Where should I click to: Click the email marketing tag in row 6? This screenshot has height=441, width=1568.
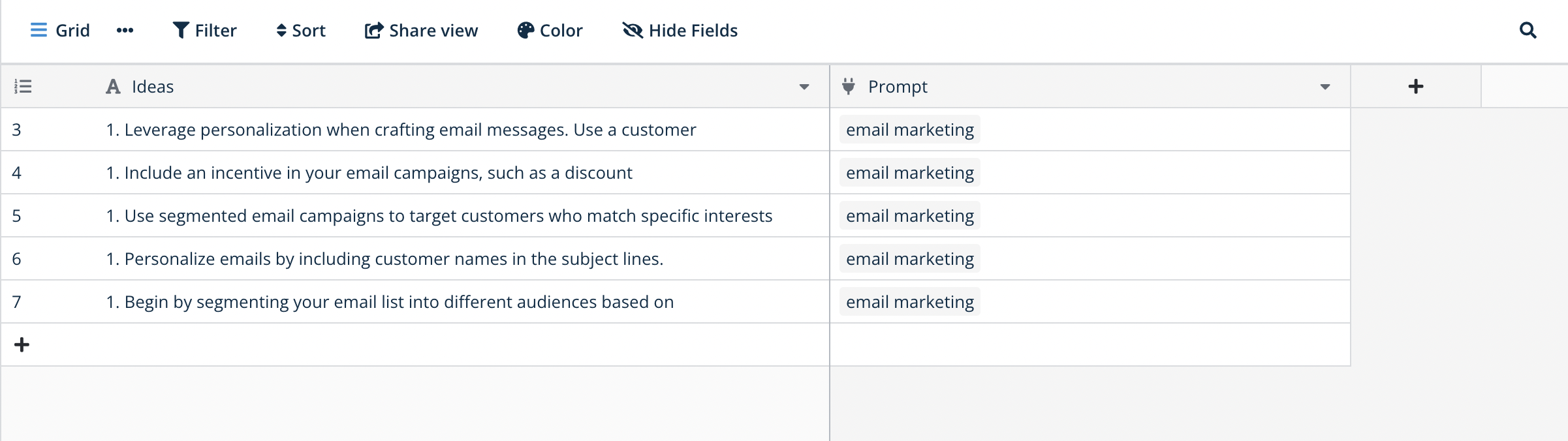[x=910, y=259]
